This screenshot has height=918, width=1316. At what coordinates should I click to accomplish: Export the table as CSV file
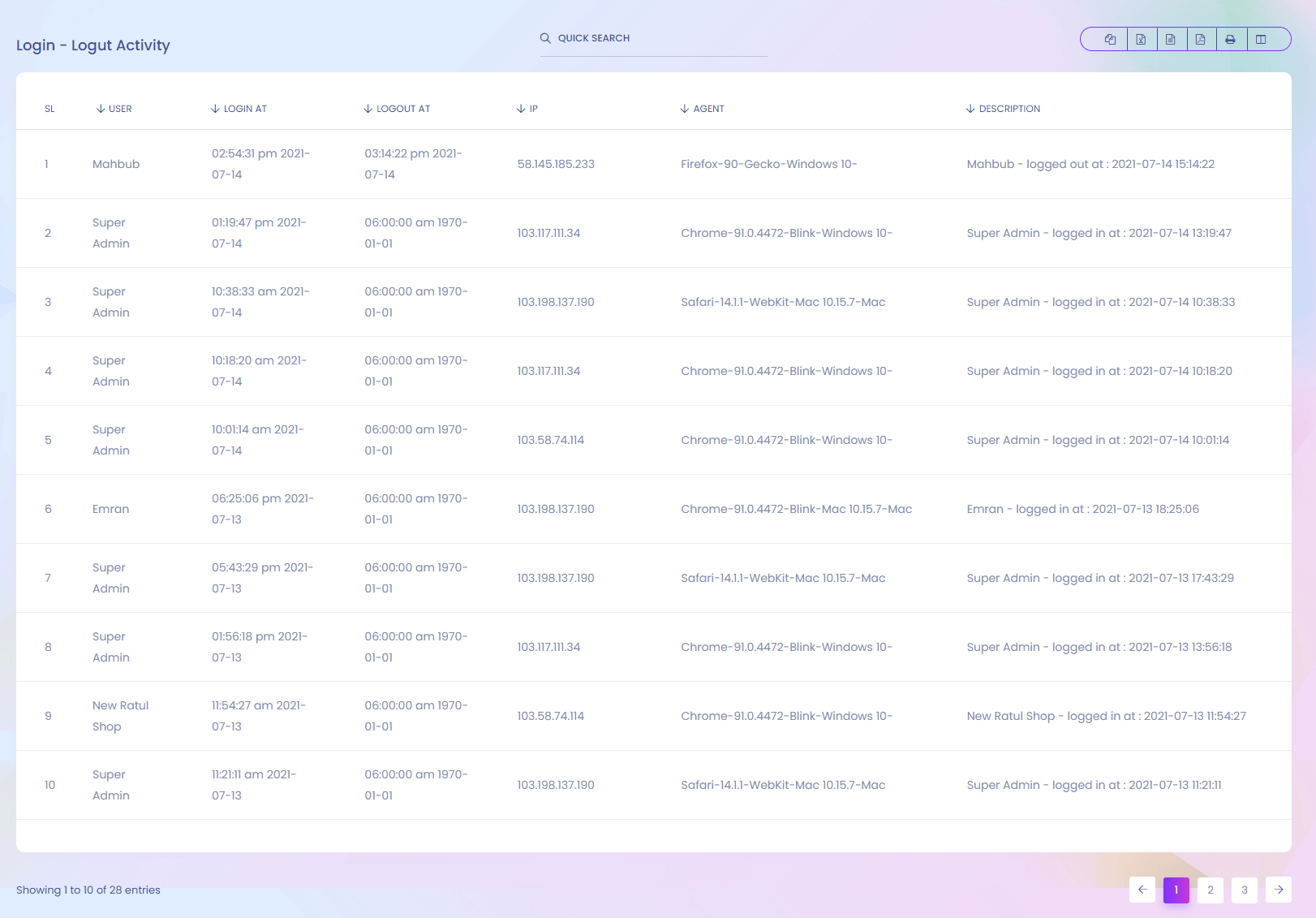1171,39
